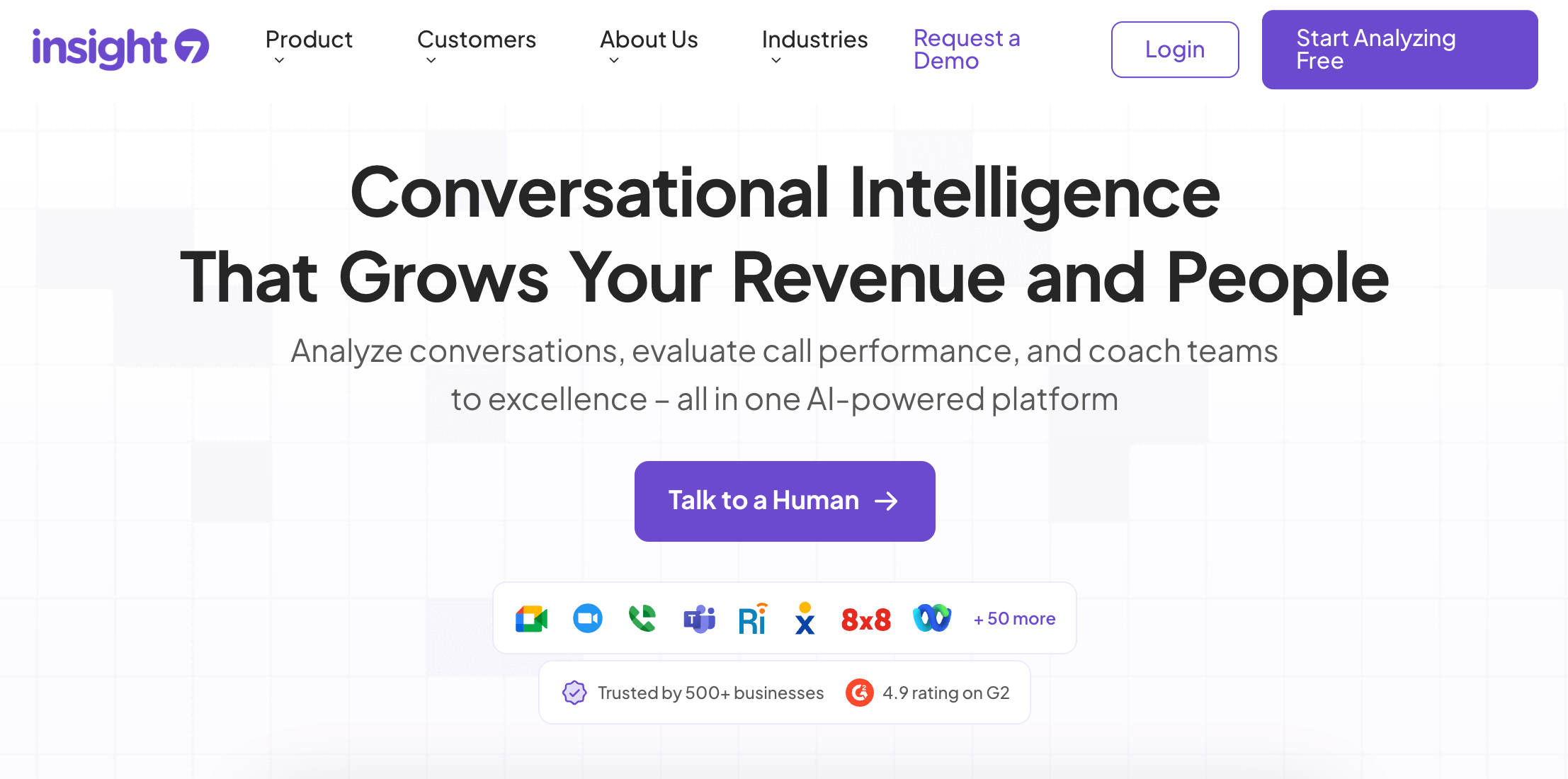Viewport: 1568px width, 779px height.
Task: Expand the Product dropdown chevron
Action: (279, 61)
